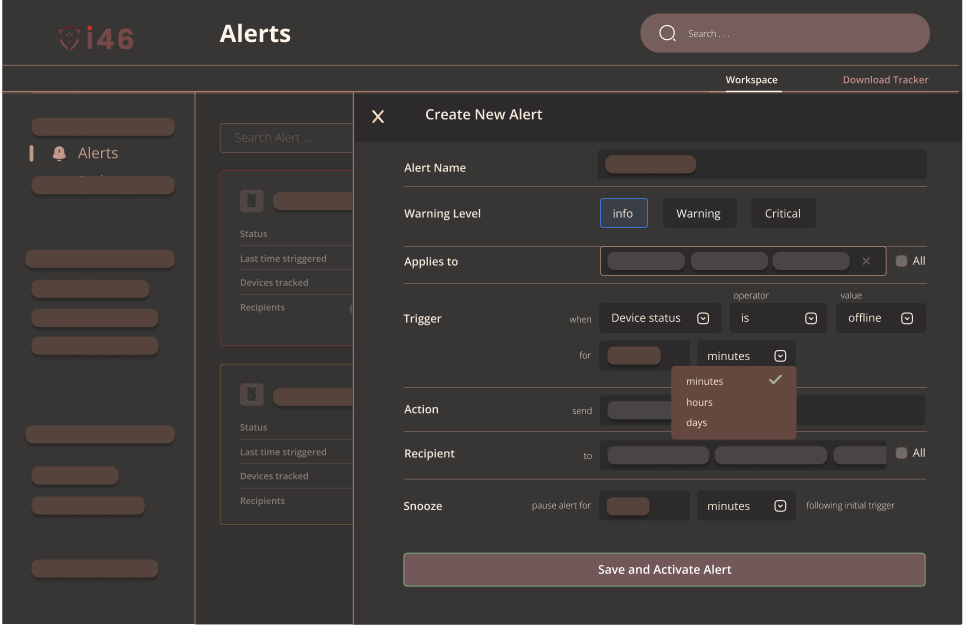
Task: Select the Critical warning level
Action: tap(783, 213)
